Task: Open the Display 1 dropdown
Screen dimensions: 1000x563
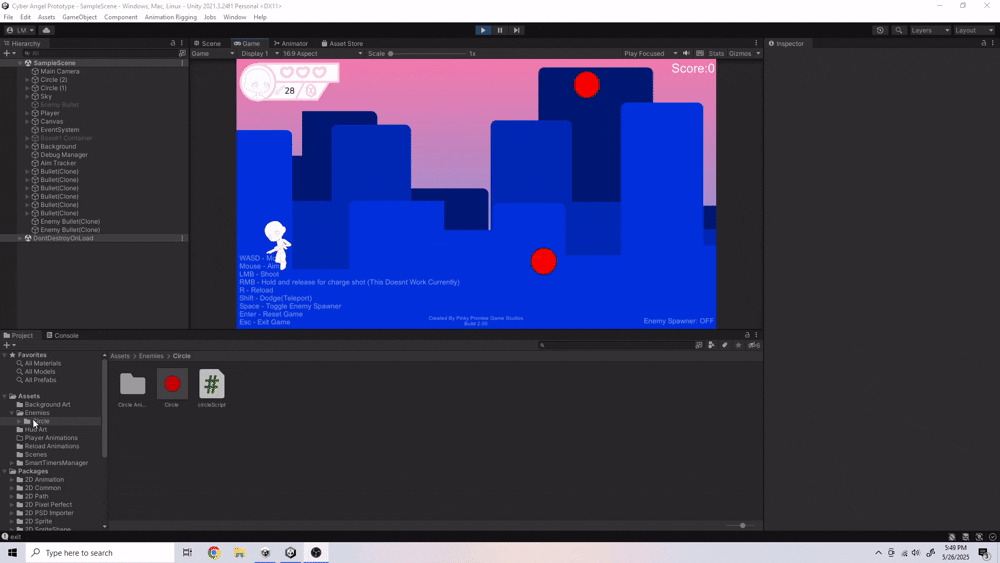Action: click(260, 54)
